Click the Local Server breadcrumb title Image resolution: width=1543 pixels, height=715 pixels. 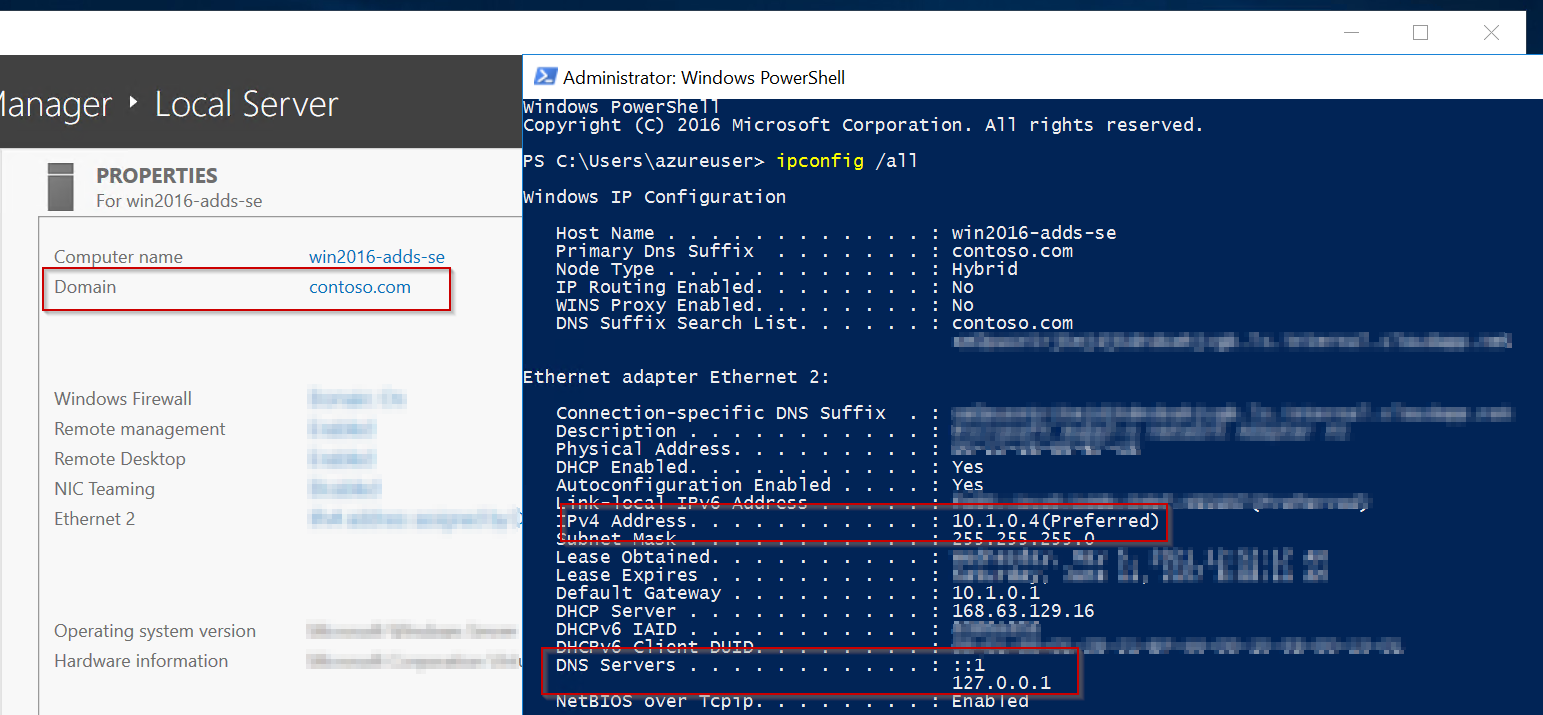tap(247, 104)
